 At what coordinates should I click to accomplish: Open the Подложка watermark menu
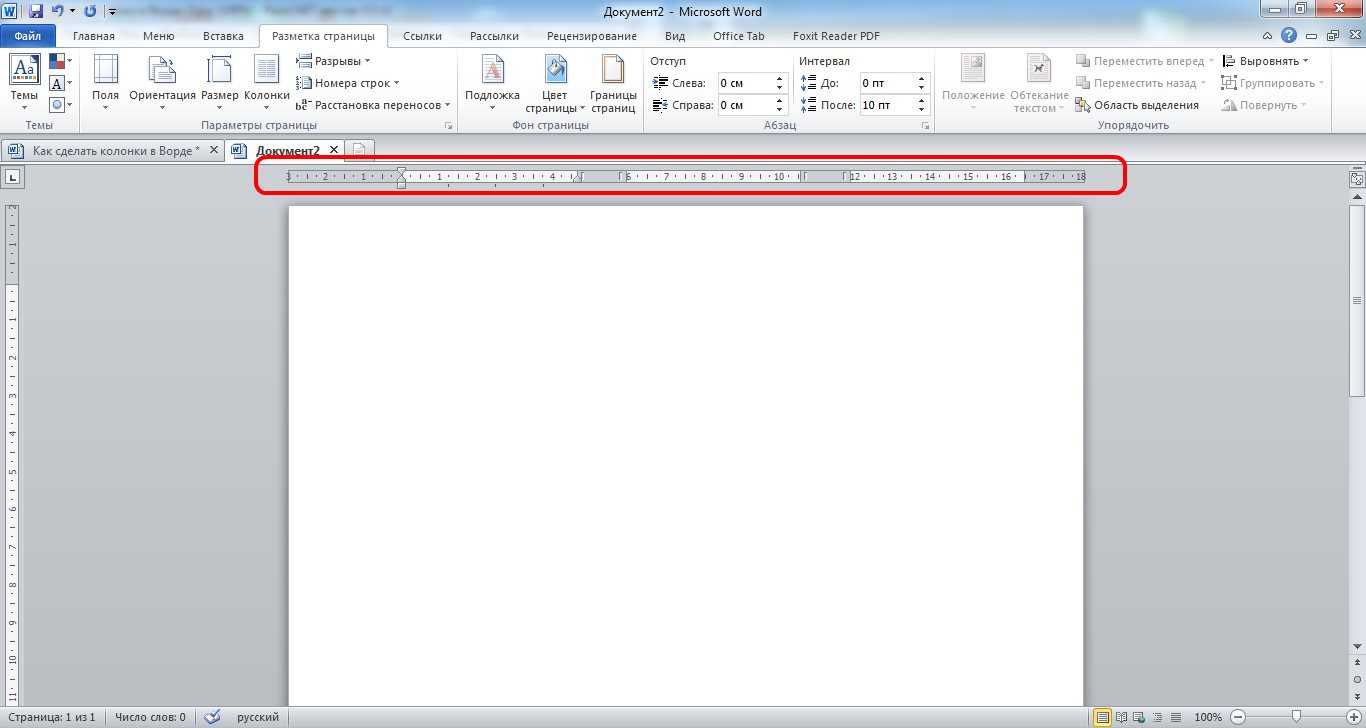pos(492,82)
